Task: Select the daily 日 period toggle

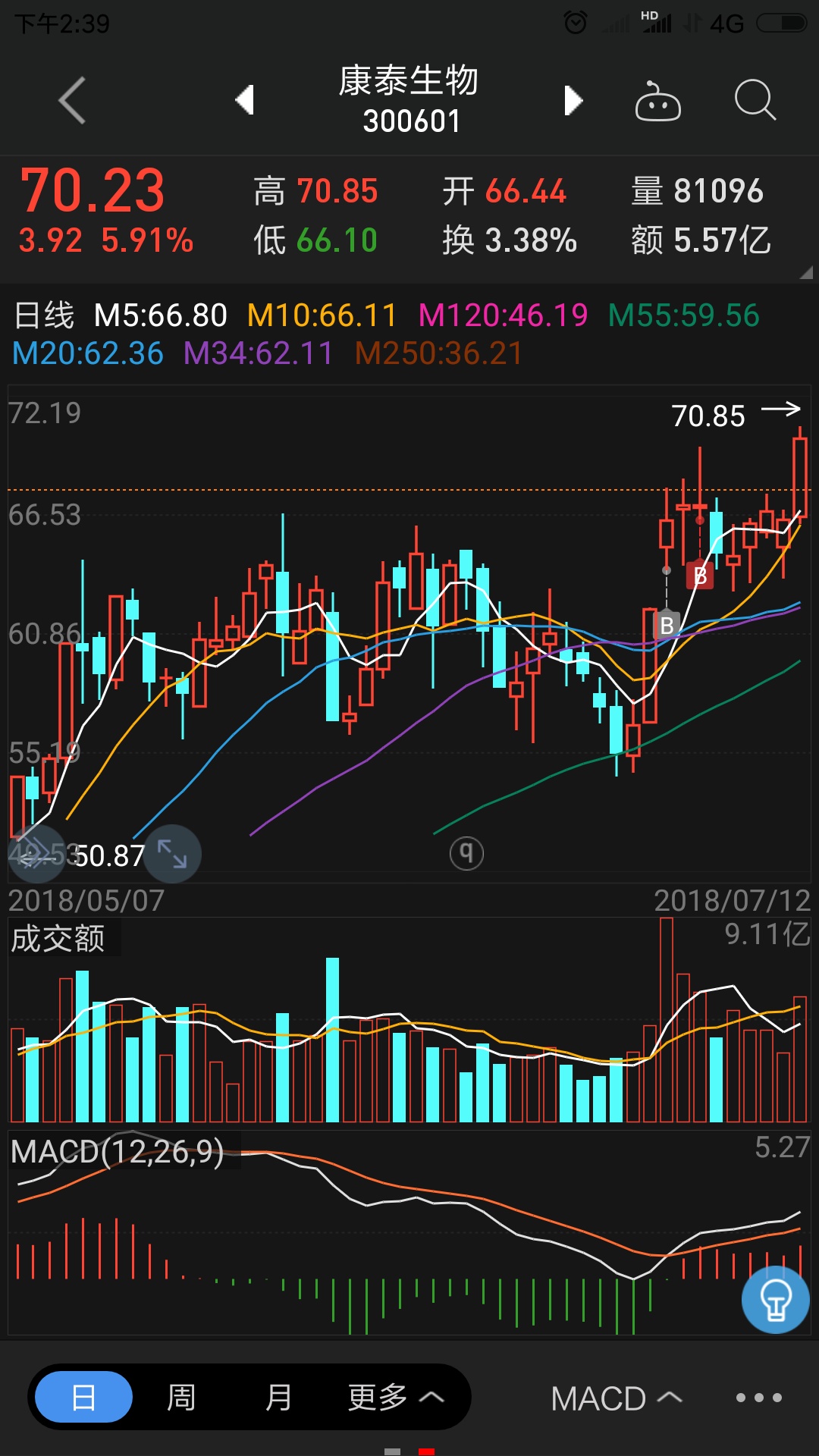Action: (84, 1397)
